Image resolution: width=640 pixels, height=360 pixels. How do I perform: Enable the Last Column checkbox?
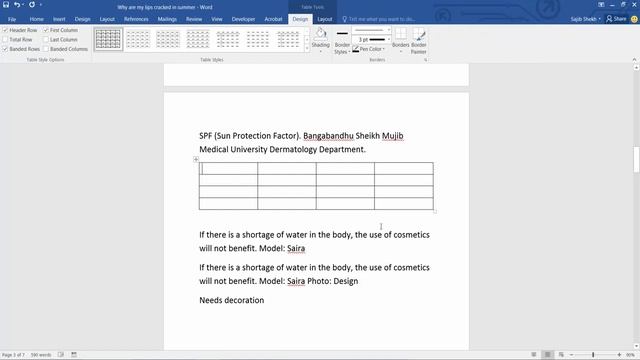pos(60,40)
